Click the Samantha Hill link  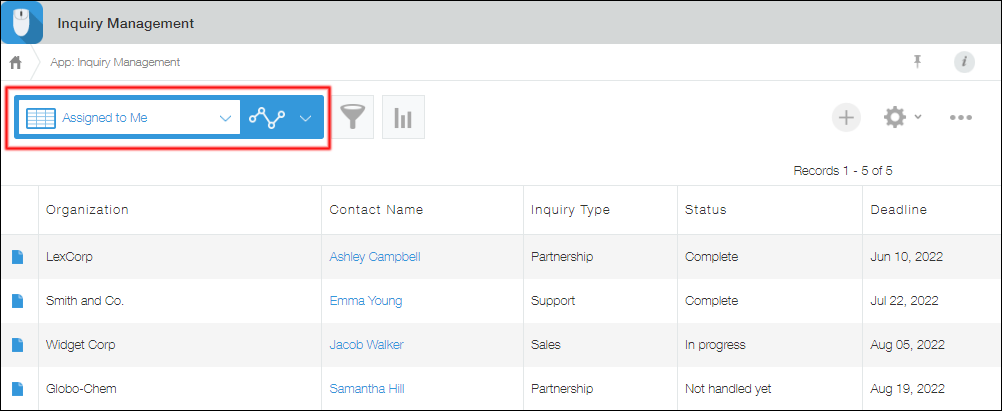pyautogui.click(x=367, y=389)
